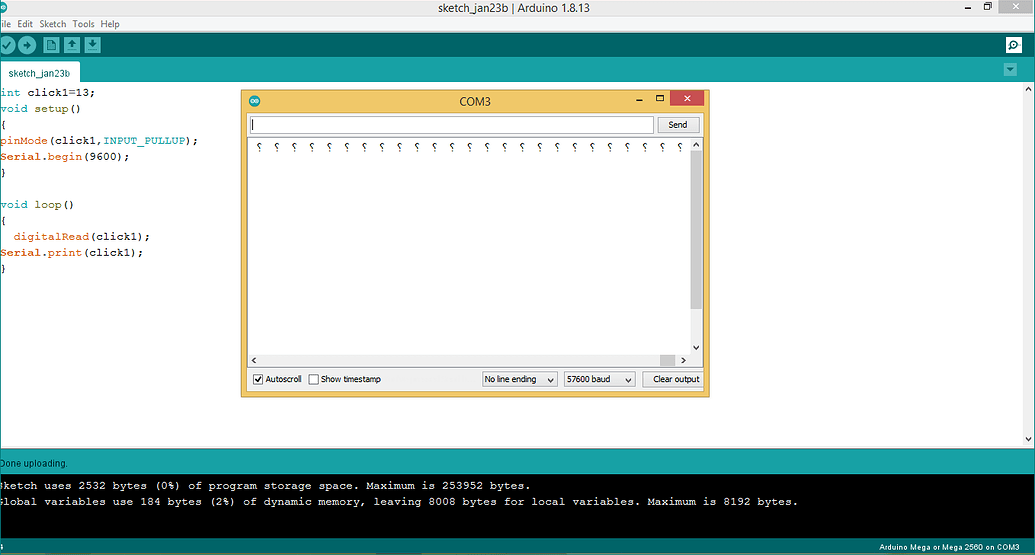Open the Serial Monitor magnifier icon

pos(1014,45)
